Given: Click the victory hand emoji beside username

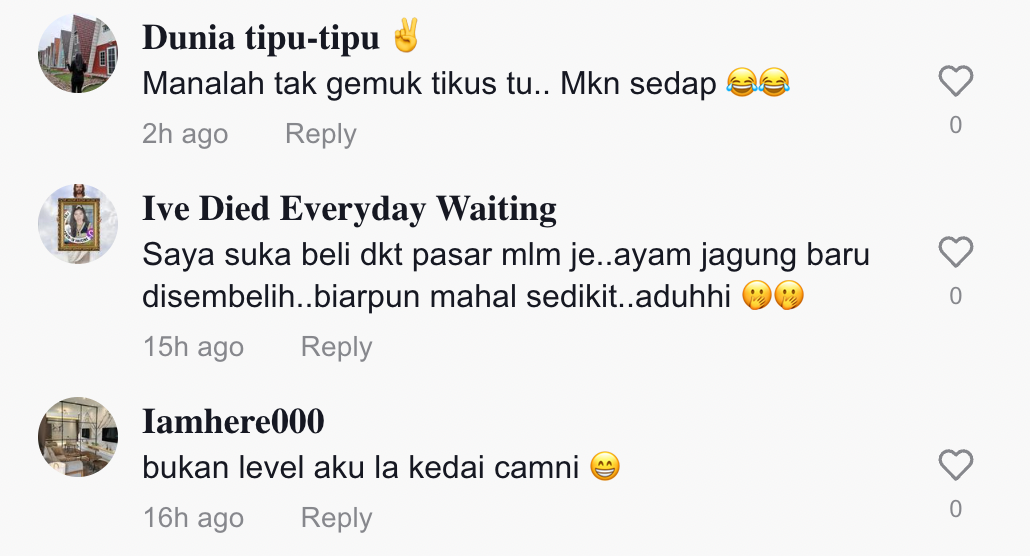Looking at the screenshot, I should pyautogui.click(x=405, y=35).
